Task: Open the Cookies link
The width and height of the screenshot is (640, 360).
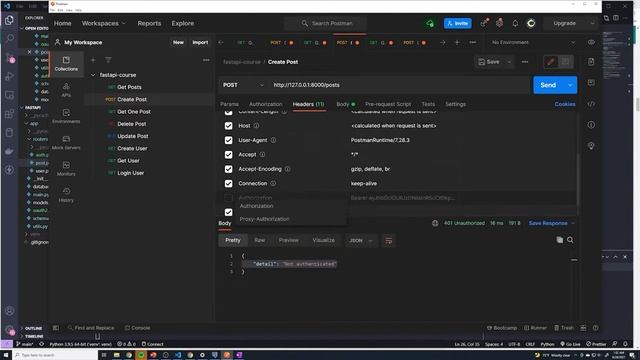Action: (565, 104)
